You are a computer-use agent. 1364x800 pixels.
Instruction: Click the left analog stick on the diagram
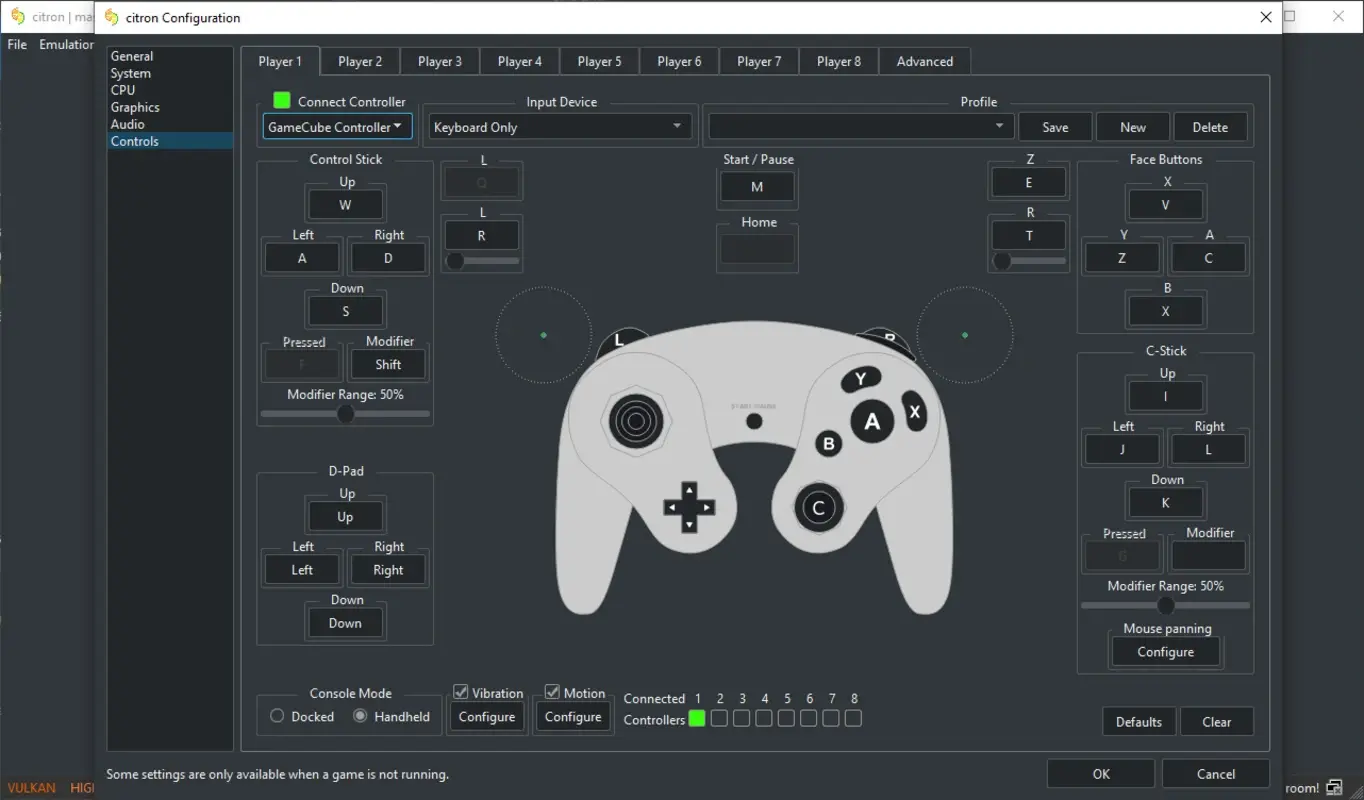coord(637,421)
